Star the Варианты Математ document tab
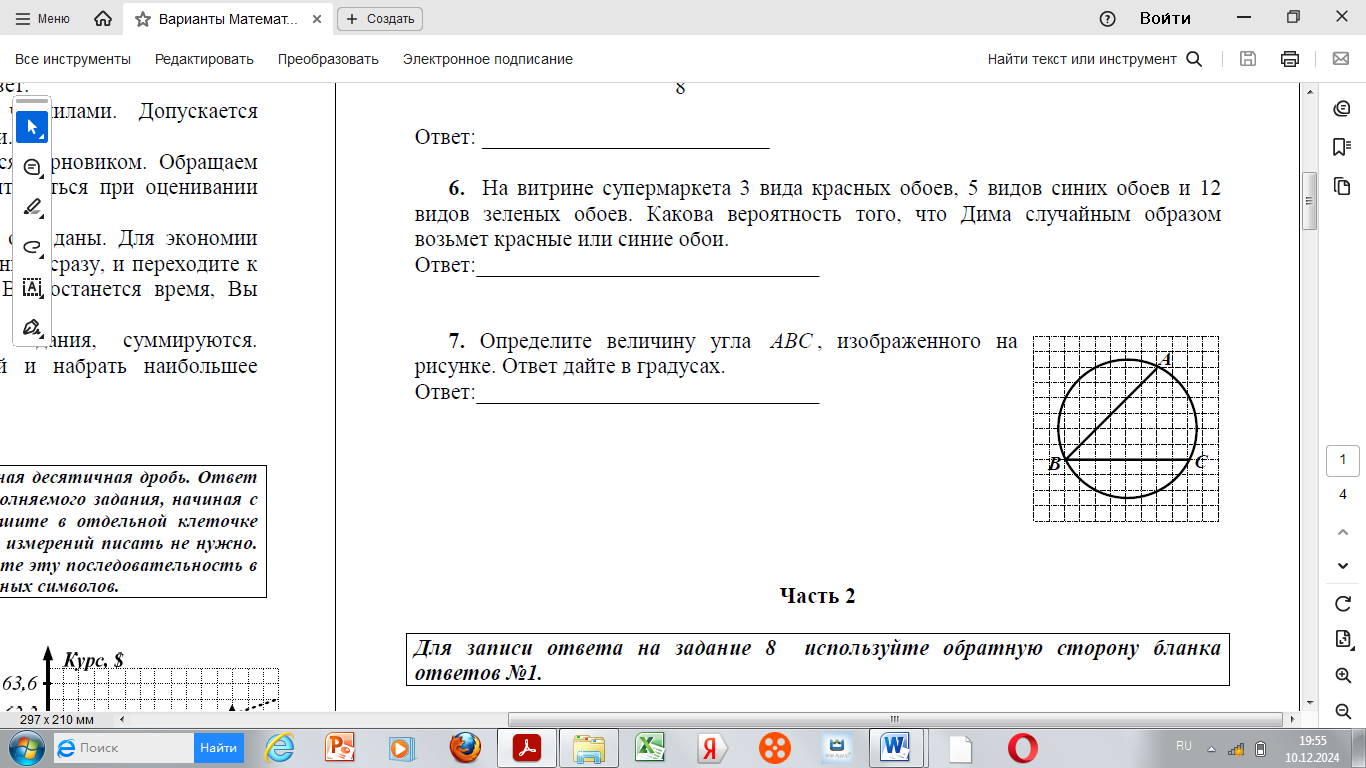 (x=143, y=18)
